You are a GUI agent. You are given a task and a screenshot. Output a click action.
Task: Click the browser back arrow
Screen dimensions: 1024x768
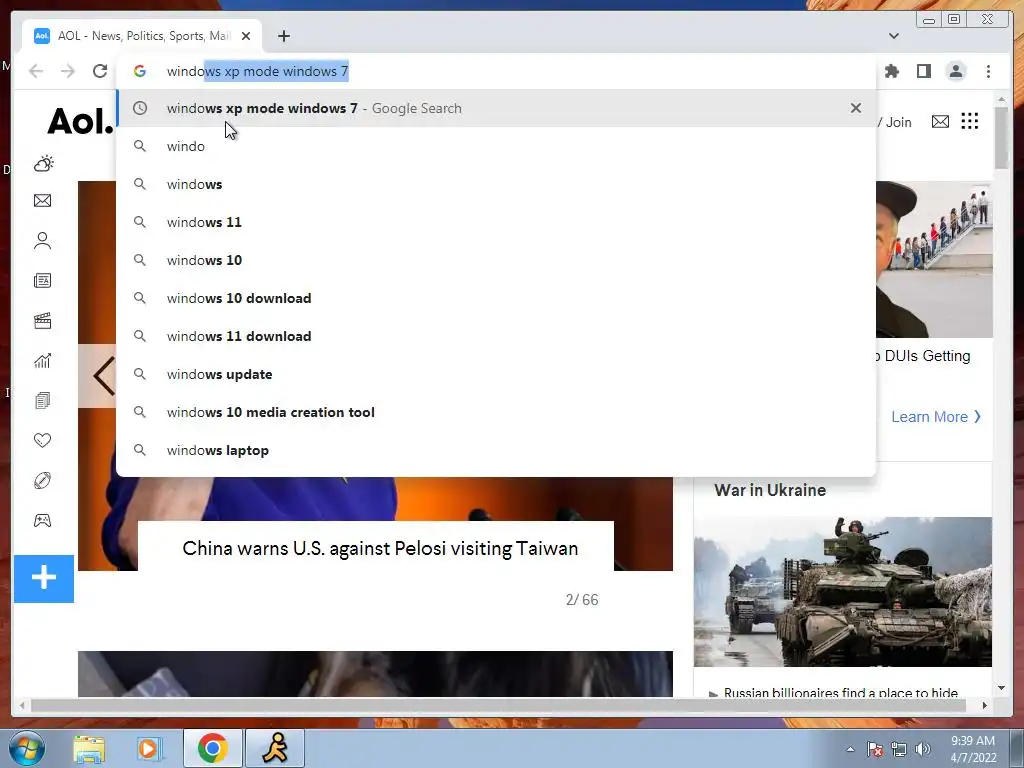[36, 71]
